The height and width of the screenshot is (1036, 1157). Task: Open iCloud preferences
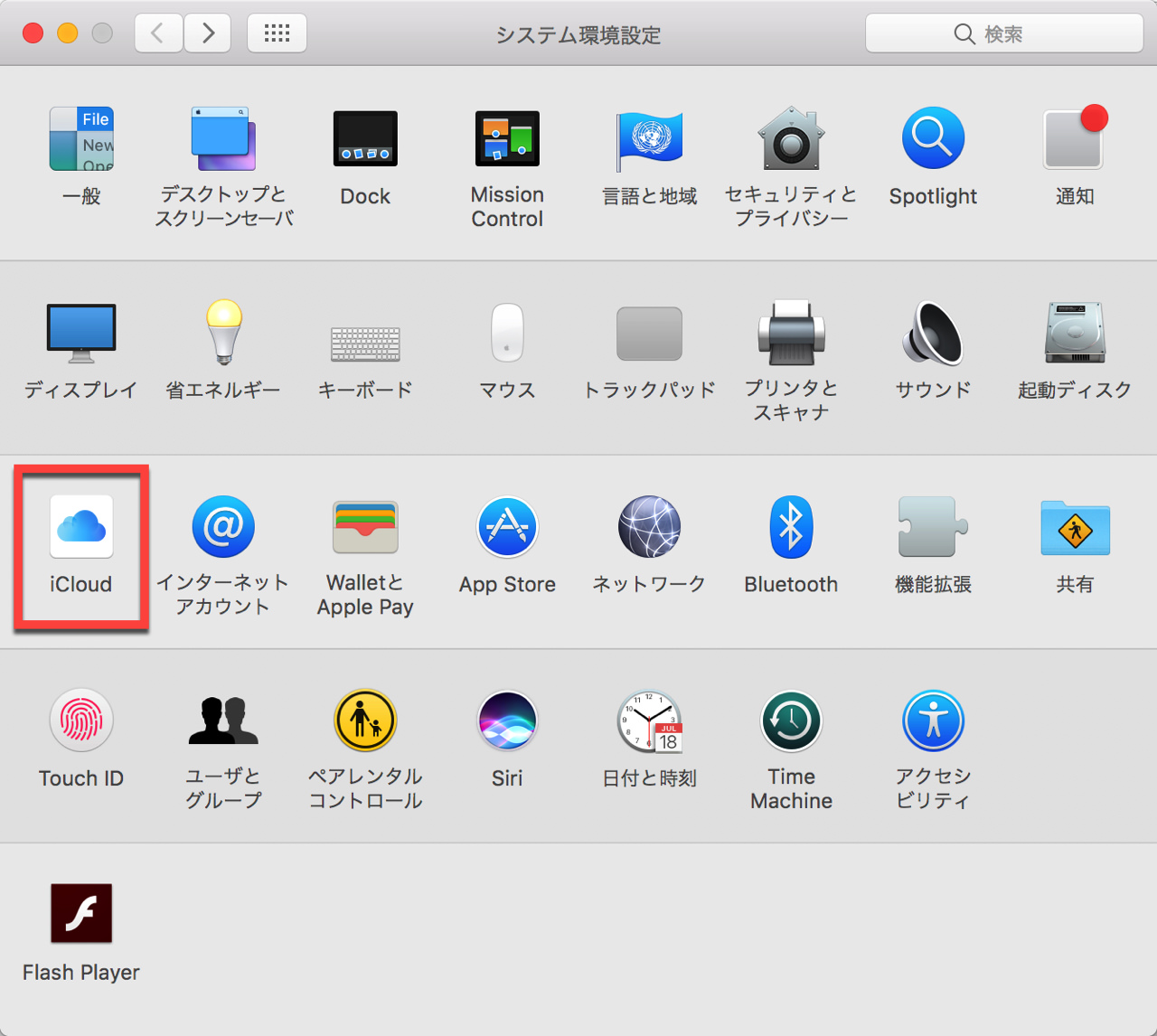pyautogui.click(x=81, y=526)
